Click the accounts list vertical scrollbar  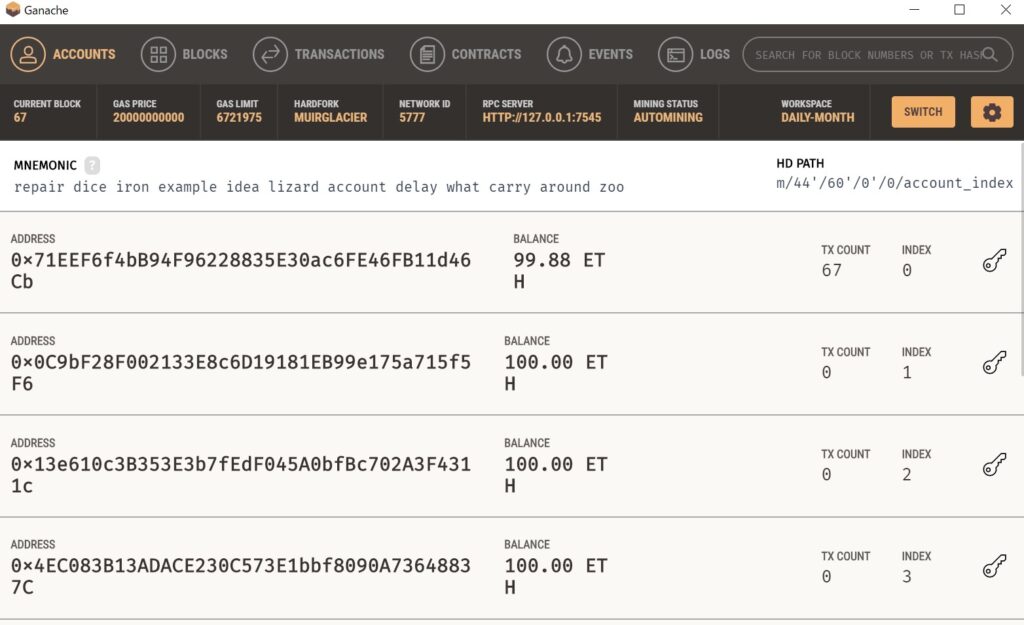[1021, 259]
